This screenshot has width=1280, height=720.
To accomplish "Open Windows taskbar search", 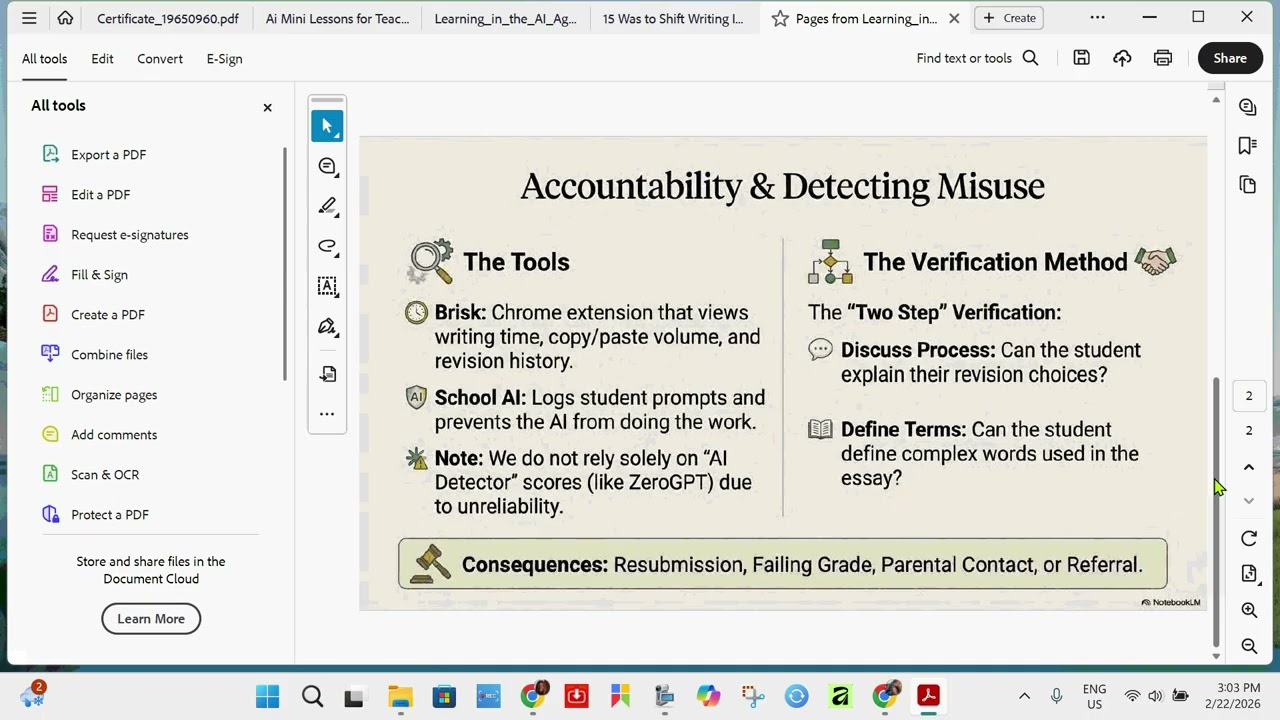I will [x=312, y=696].
